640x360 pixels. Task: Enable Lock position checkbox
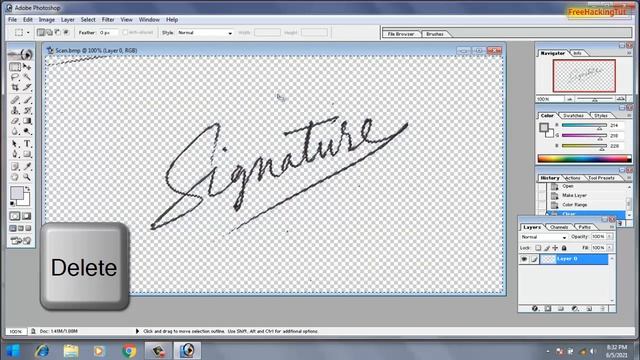pos(555,248)
